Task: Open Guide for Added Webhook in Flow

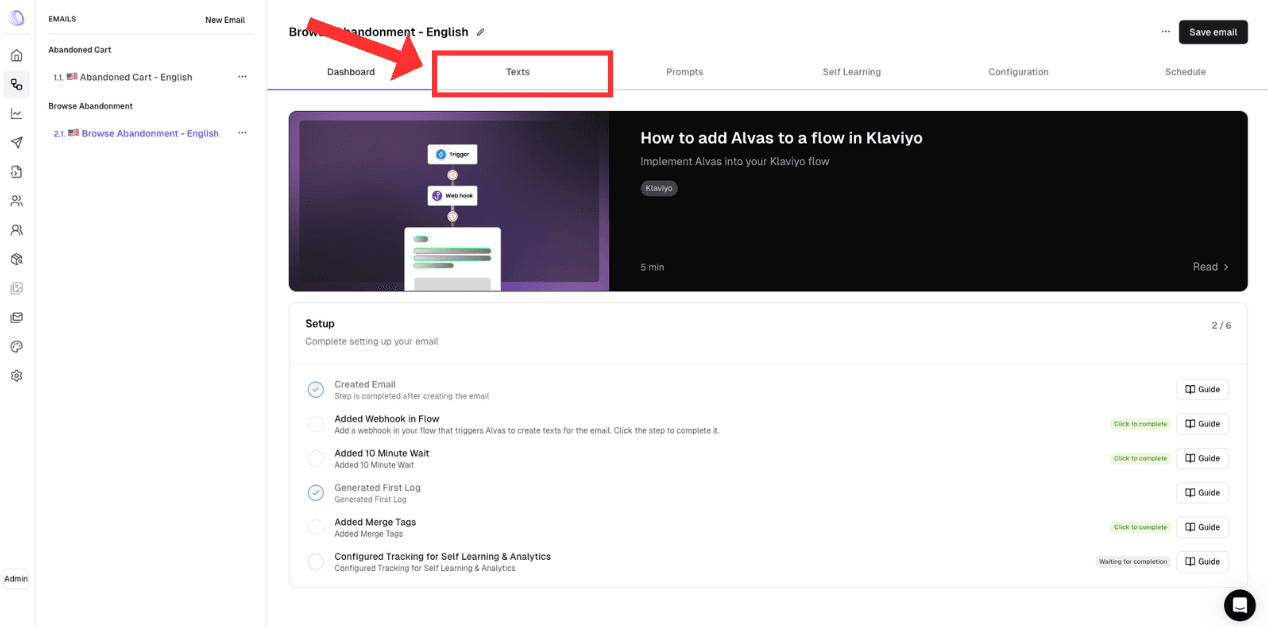Action: [1202, 424]
